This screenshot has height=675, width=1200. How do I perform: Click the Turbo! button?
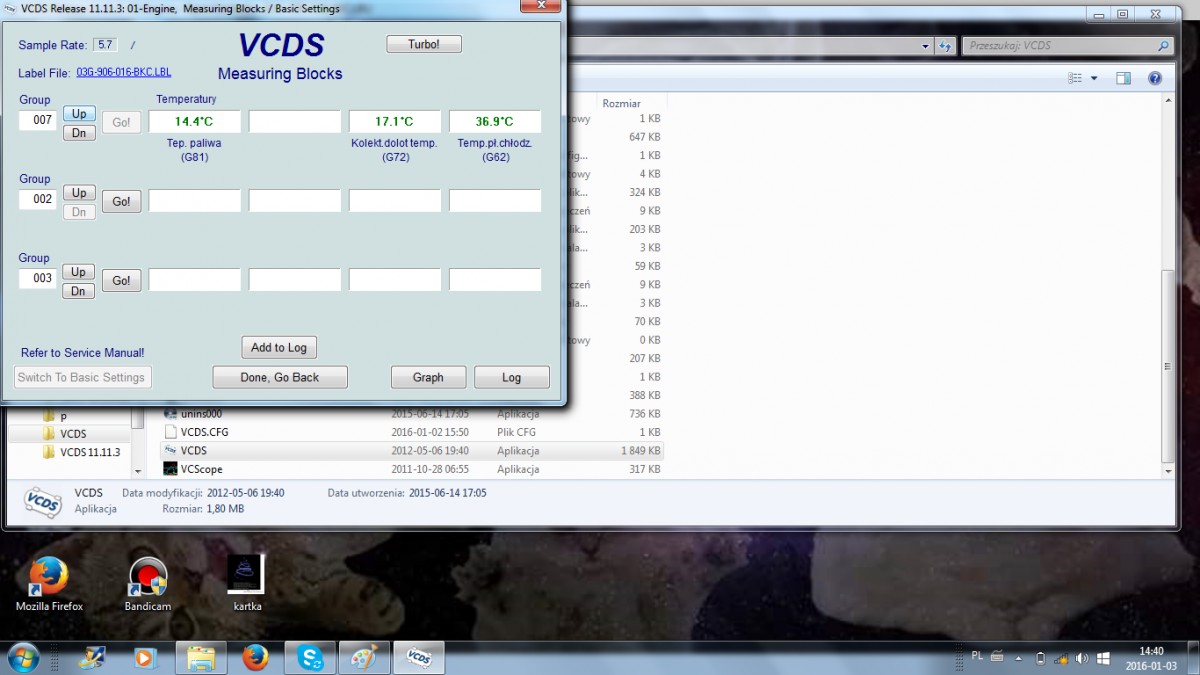click(x=424, y=44)
